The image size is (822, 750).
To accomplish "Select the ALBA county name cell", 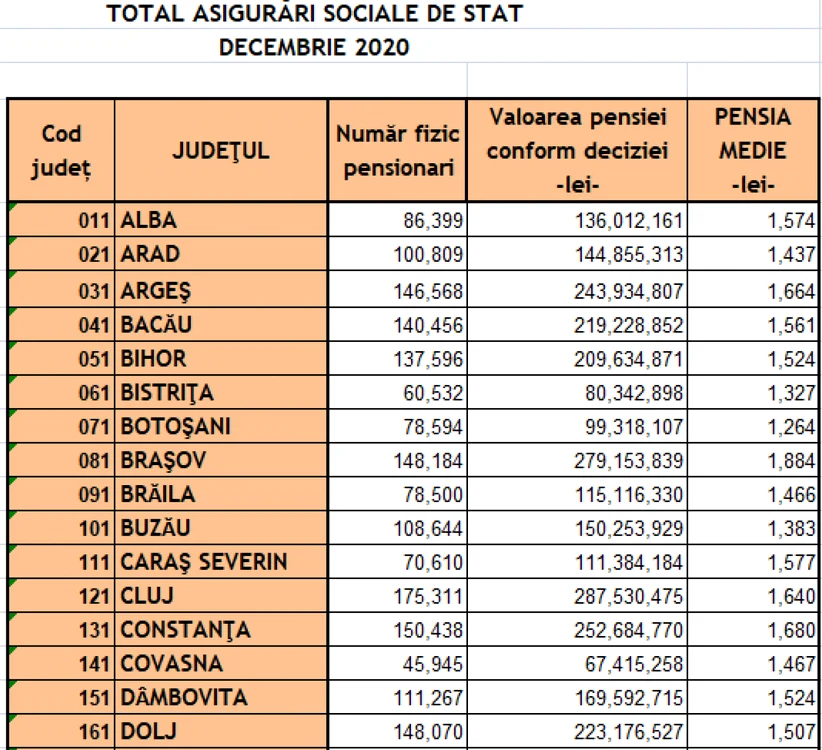I will pyautogui.click(x=221, y=220).
